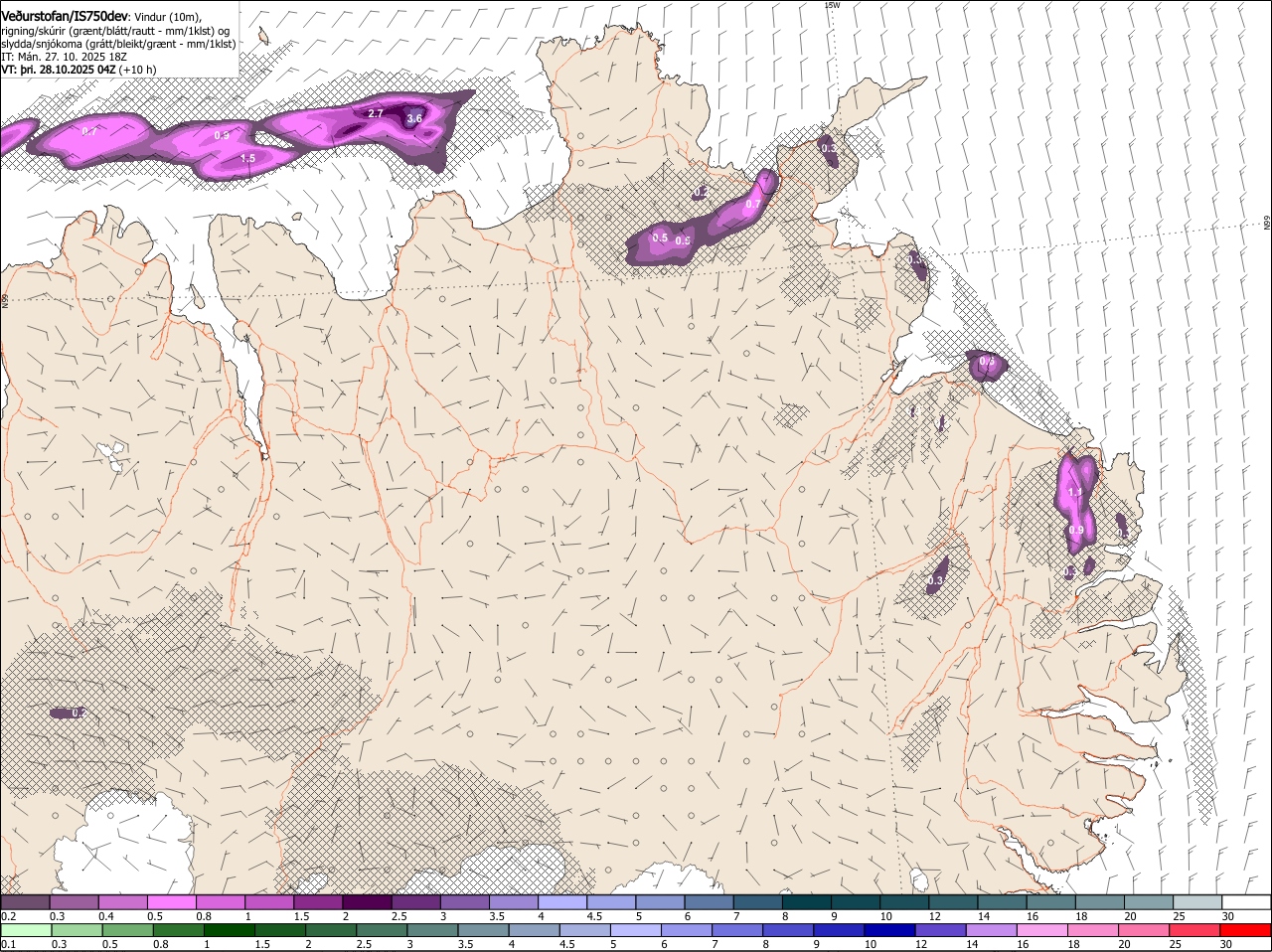
Task: Select the 1.5 magenta-purple snow legend swatch
Action: 318,901
